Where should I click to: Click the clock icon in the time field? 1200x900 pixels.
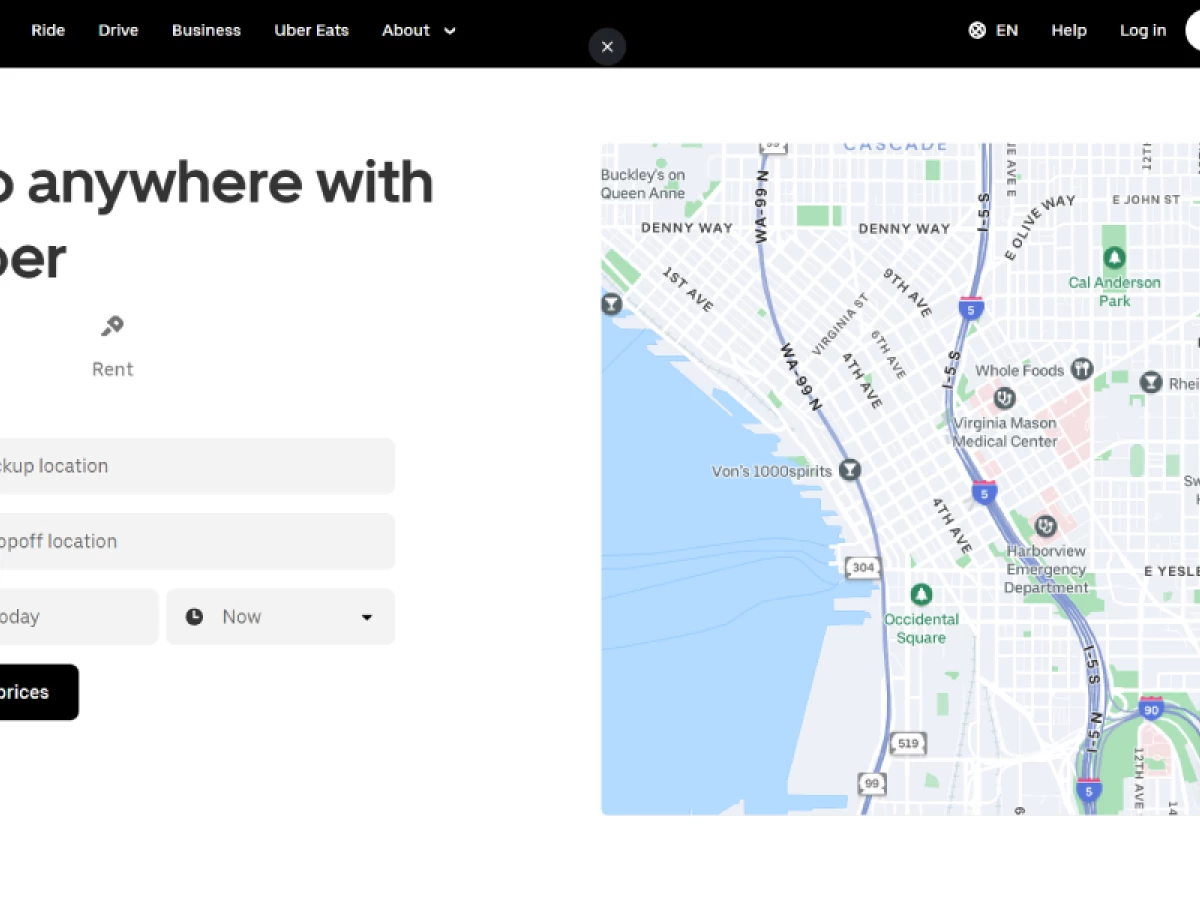click(194, 617)
